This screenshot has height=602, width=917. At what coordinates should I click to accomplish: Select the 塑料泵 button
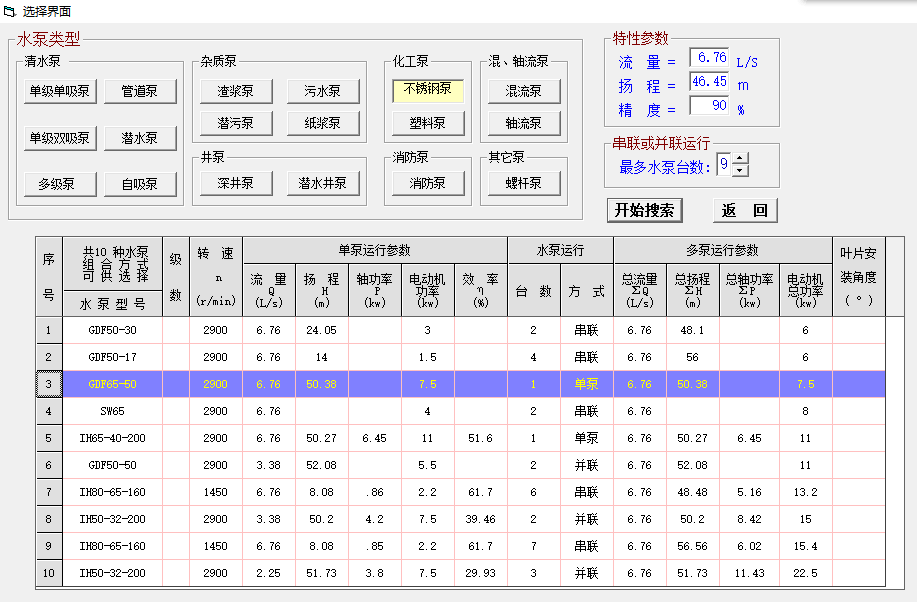(x=428, y=123)
